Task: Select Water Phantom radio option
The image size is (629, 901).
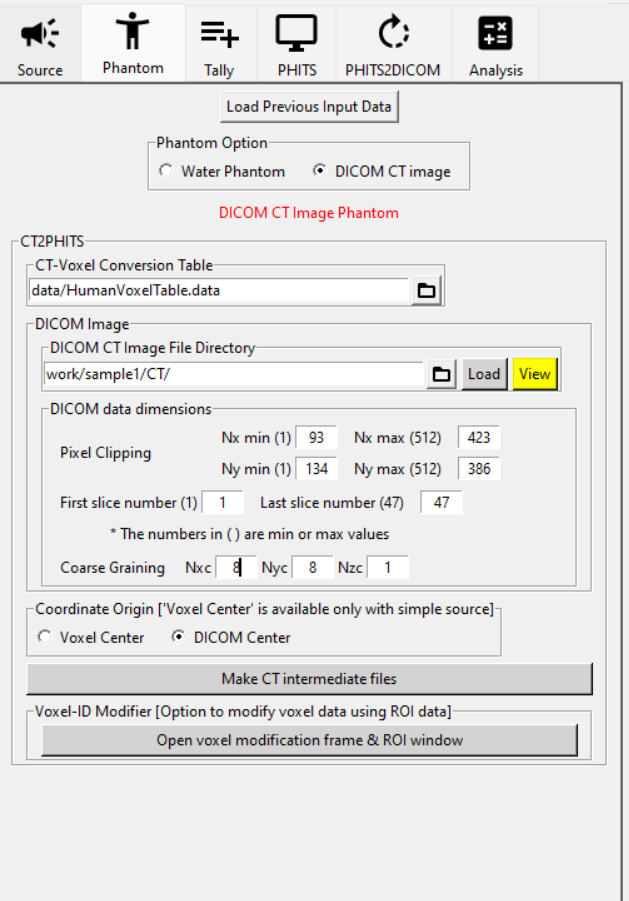Action: (x=166, y=171)
